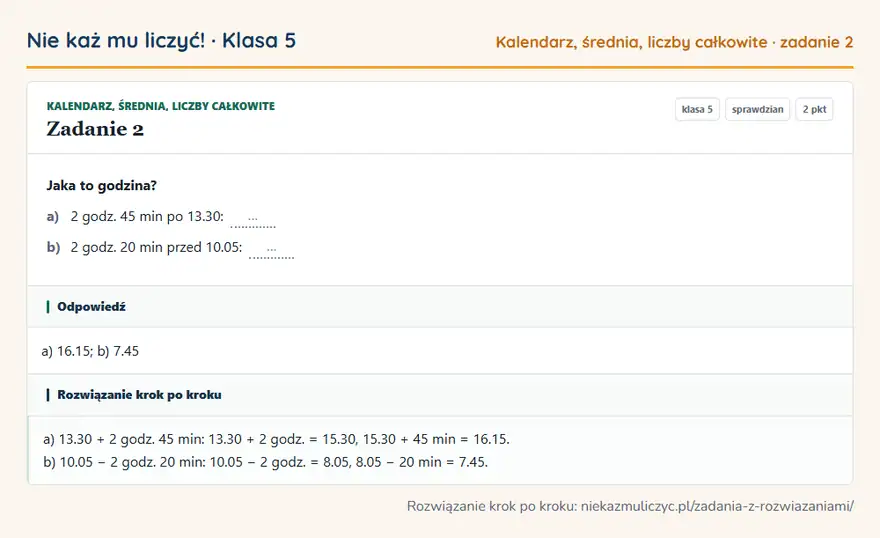This screenshot has width=880, height=538.
Task: Click the 'Zadanie 2' heading
Action: 95,129
